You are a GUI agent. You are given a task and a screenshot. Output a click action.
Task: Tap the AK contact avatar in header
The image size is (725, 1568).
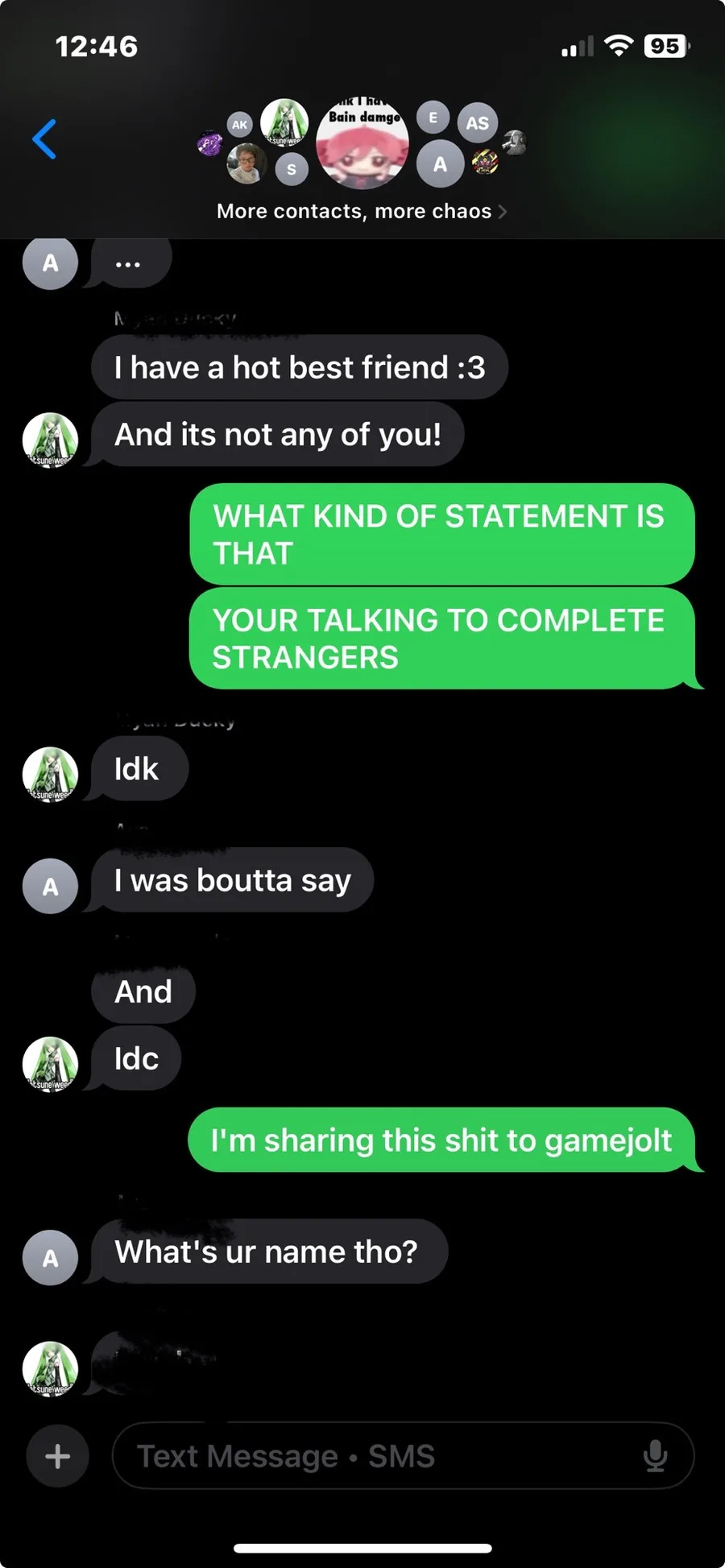[239, 125]
